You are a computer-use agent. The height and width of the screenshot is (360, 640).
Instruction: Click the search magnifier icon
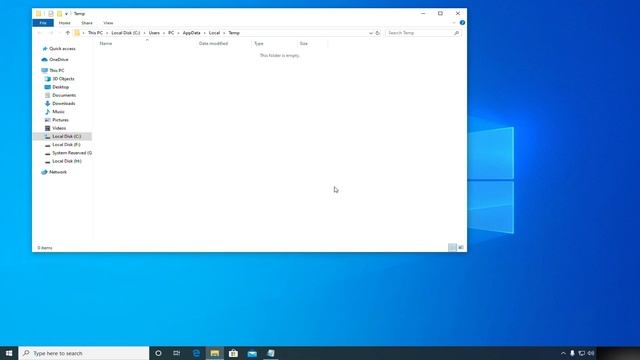457,33
